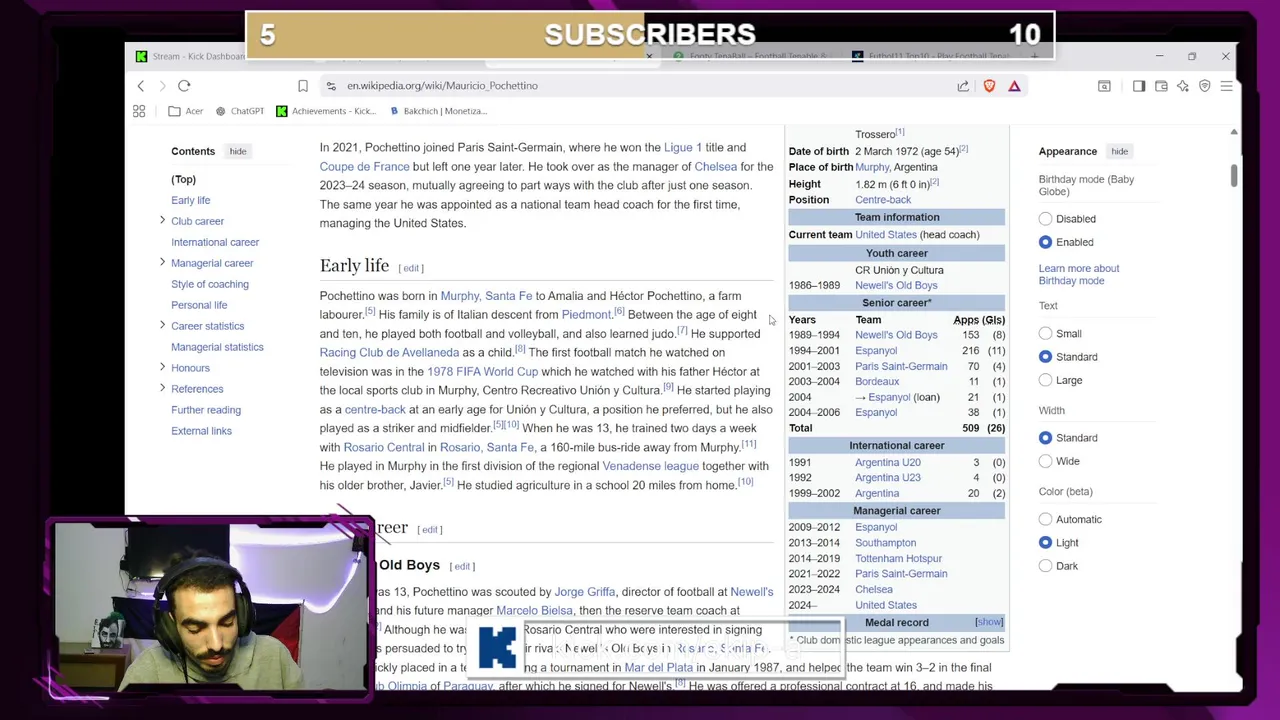Viewport: 1280px width, 720px height.
Task: Open site settings icon in address bar
Action: [331, 86]
